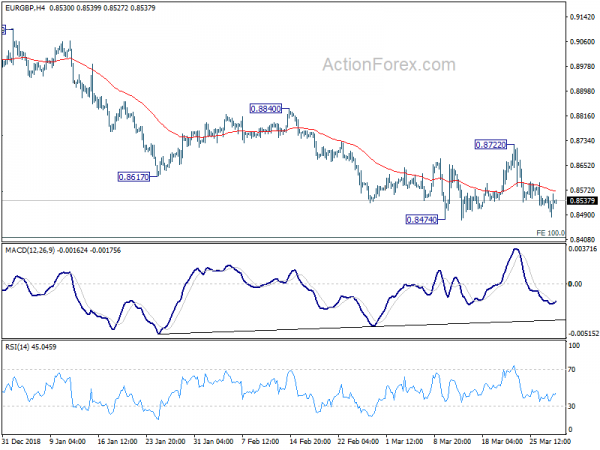Screen dimensions: 600x450
Task: Click the 0.90600 price axis value
Action: [x=583, y=42]
